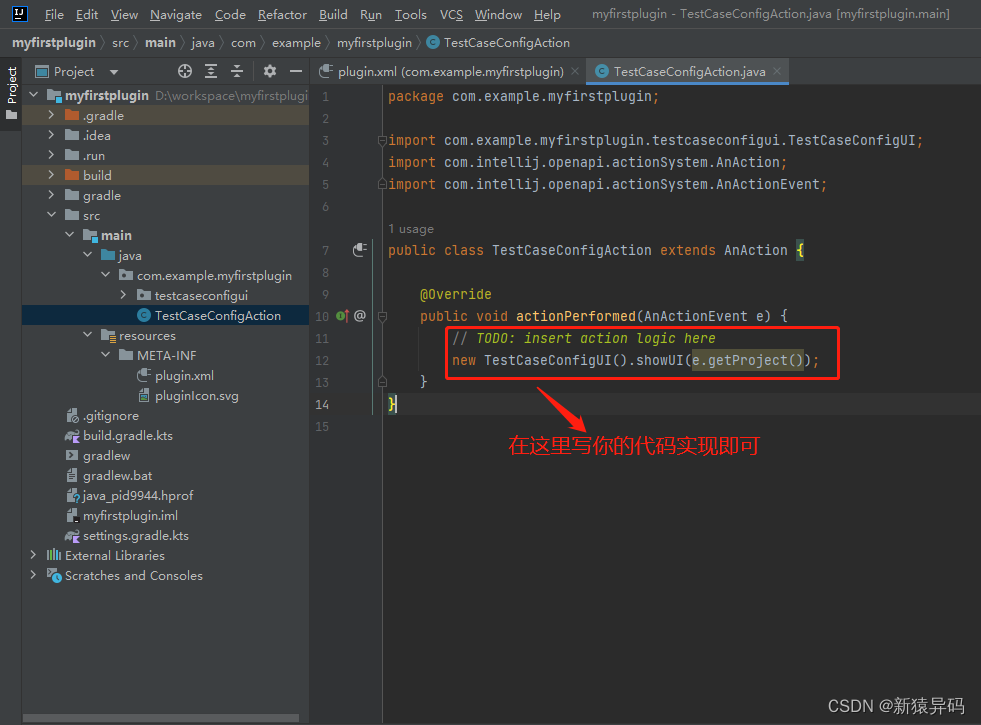
Task: Click the Collapse All icon in Project panel
Action: click(236, 71)
